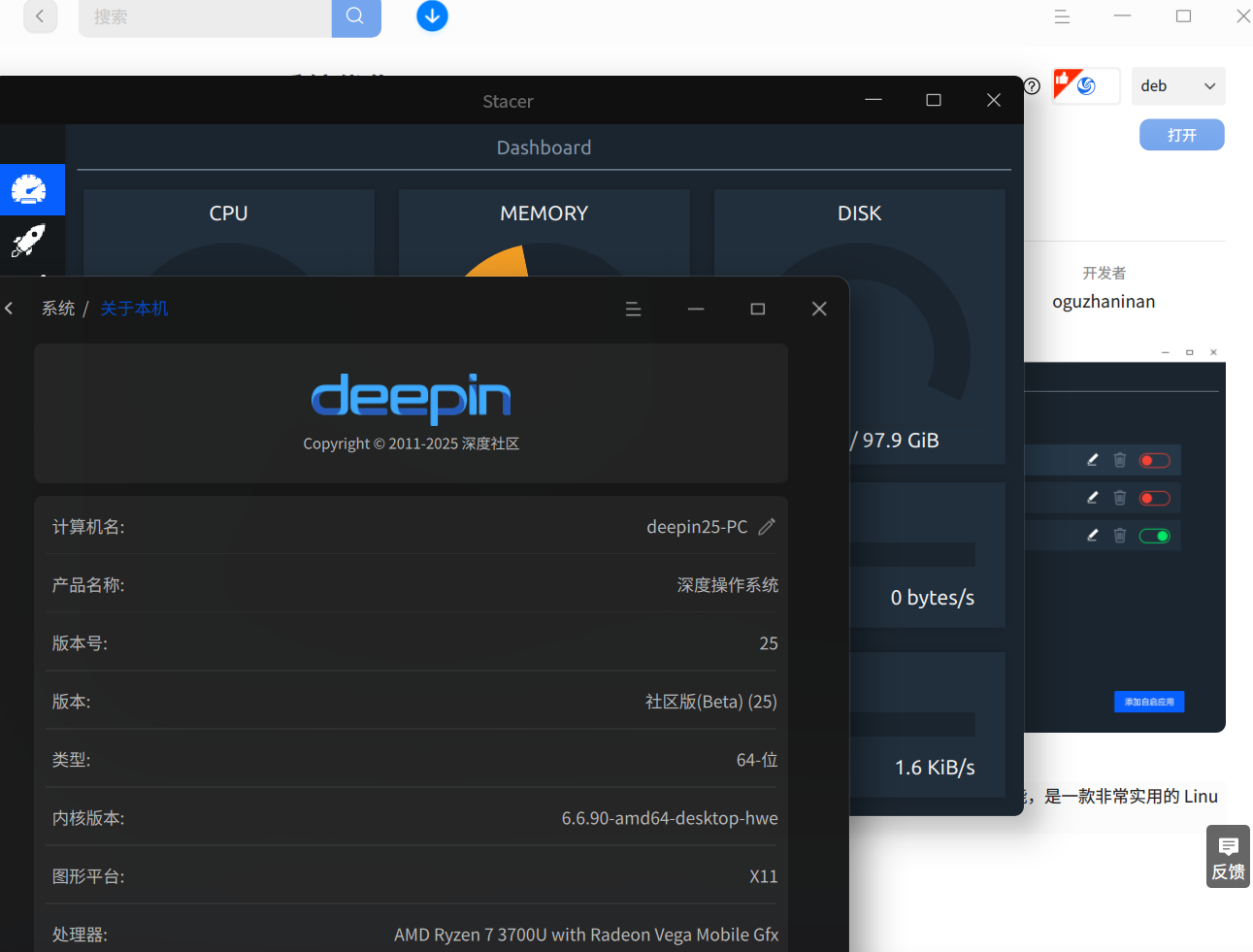The width and height of the screenshot is (1253, 952).
Task: Click the CPU card heading in Stacer
Action: [229, 213]
